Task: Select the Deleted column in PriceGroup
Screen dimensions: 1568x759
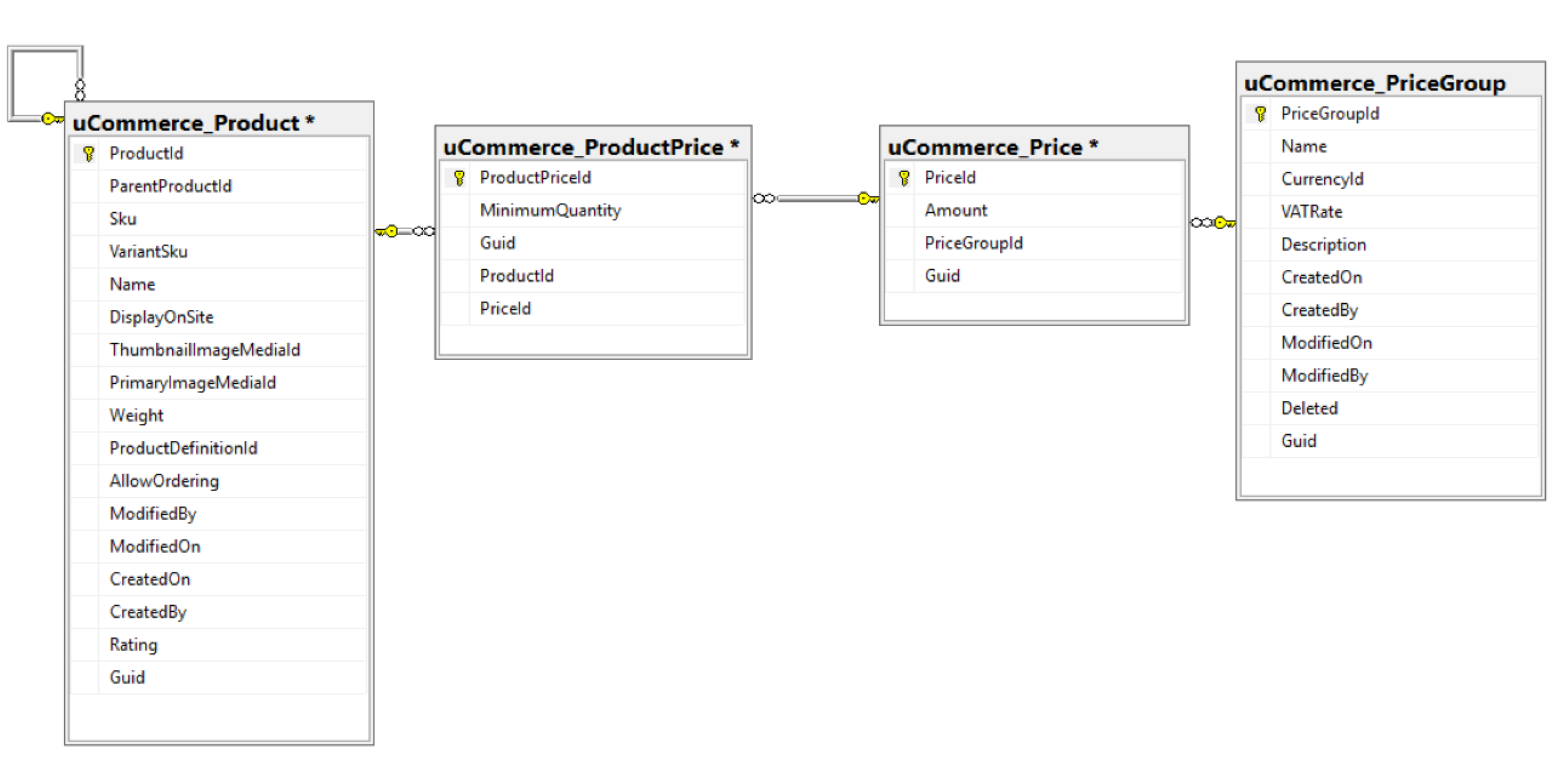Action: (1391, 408)
